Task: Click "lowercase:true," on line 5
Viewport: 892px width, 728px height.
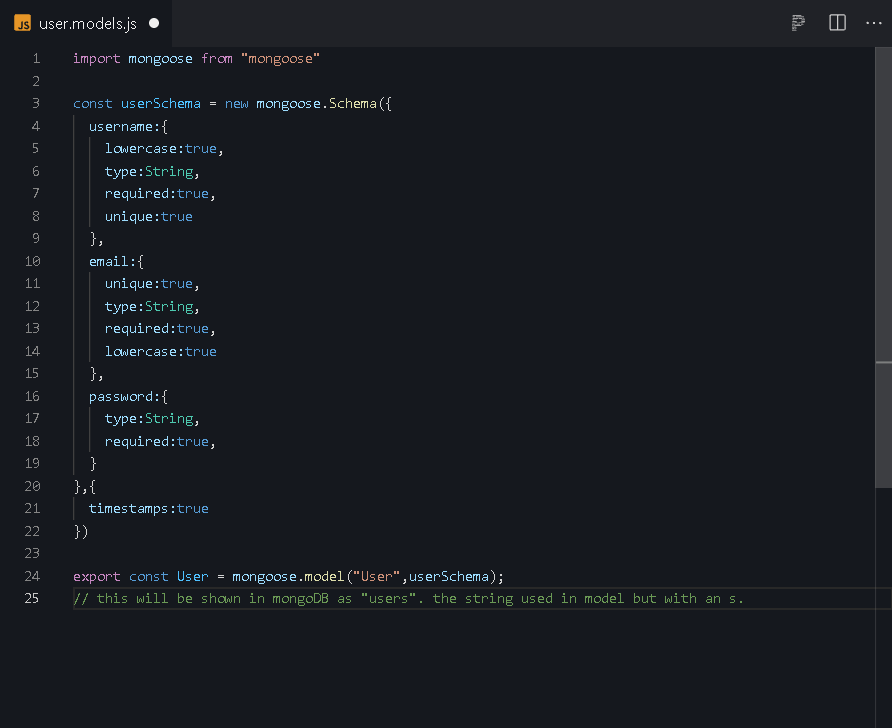Action: (164, 148)
